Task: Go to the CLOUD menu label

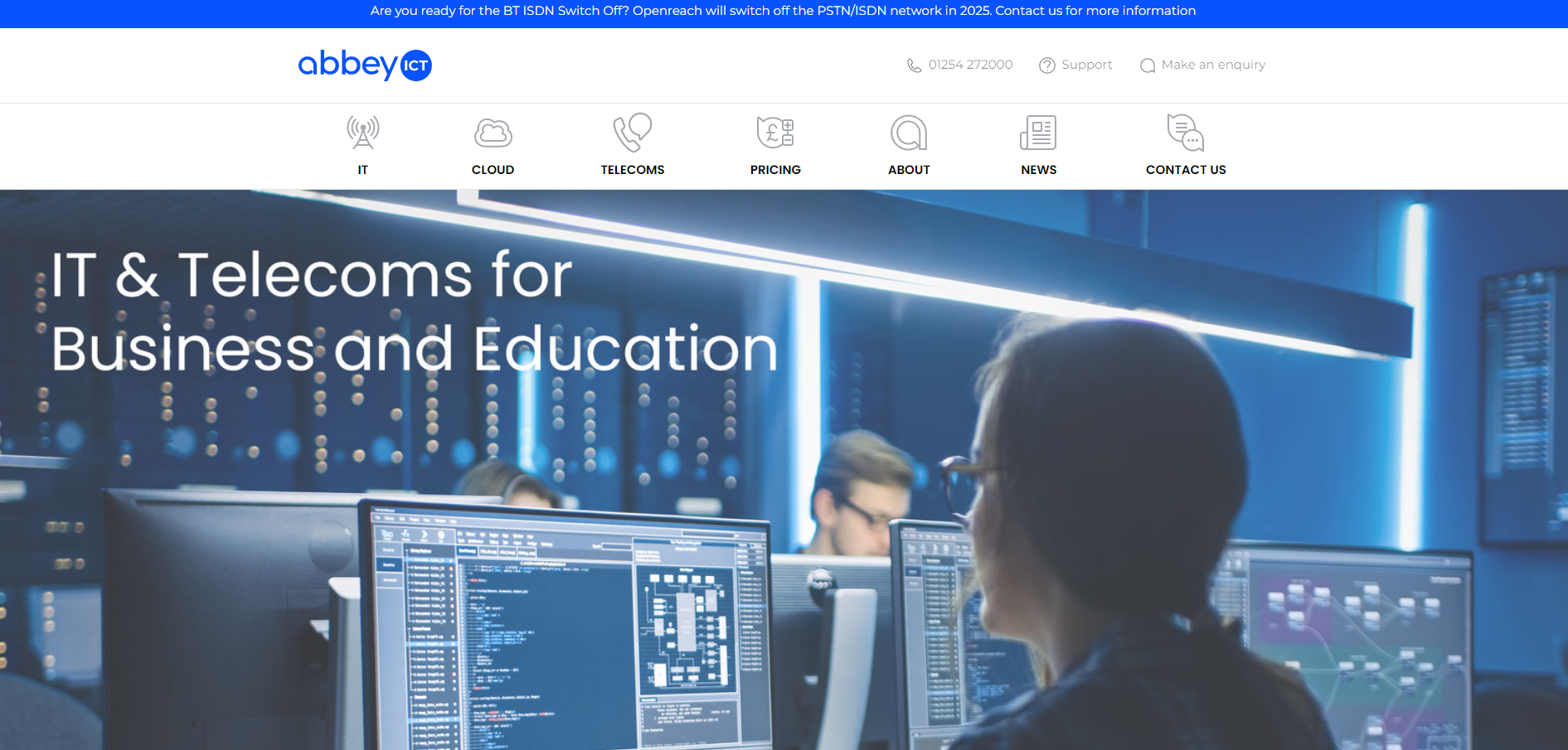Action: [x=493, y=170]
